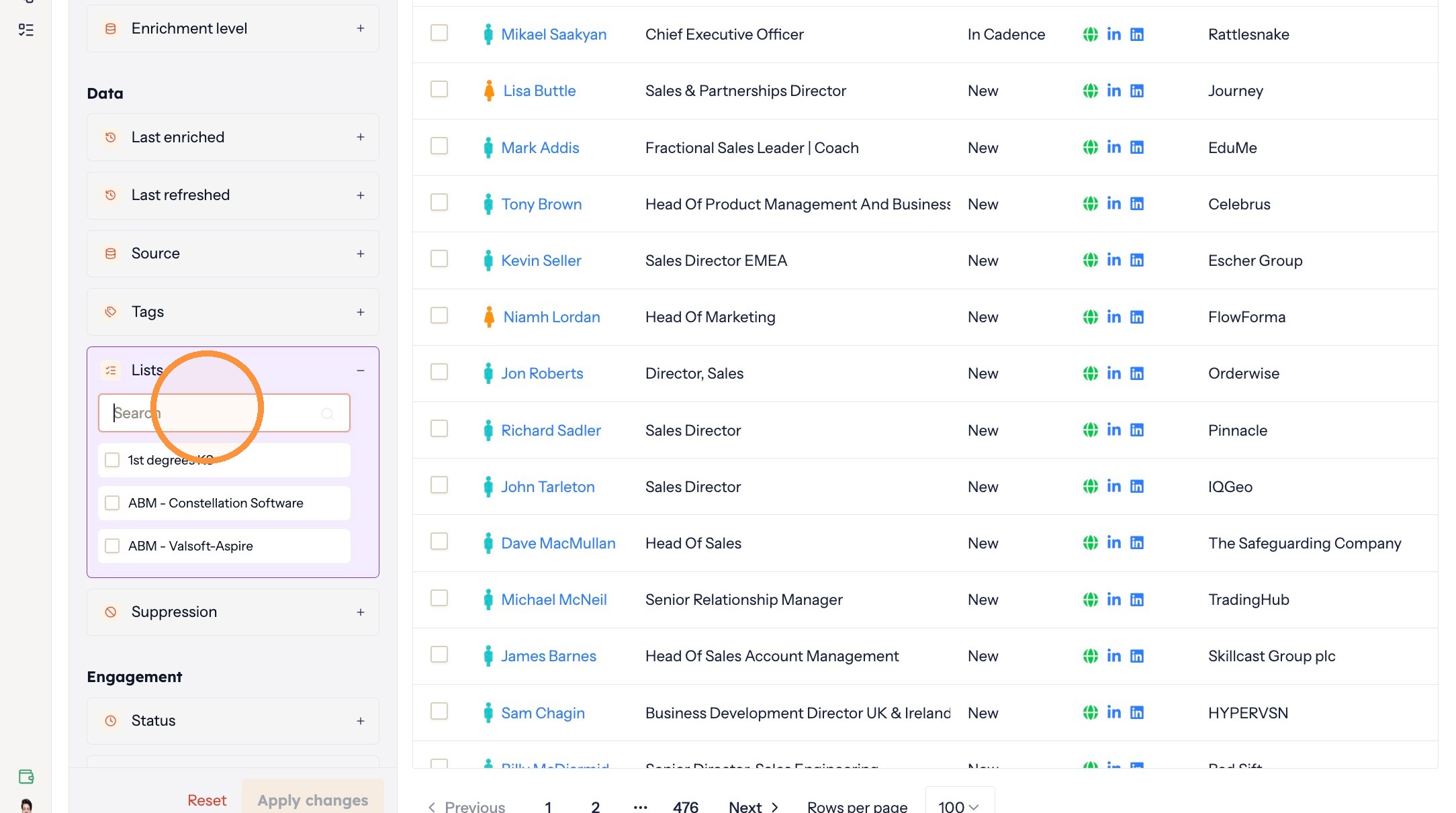Go to page 2 in pagination

595,807
